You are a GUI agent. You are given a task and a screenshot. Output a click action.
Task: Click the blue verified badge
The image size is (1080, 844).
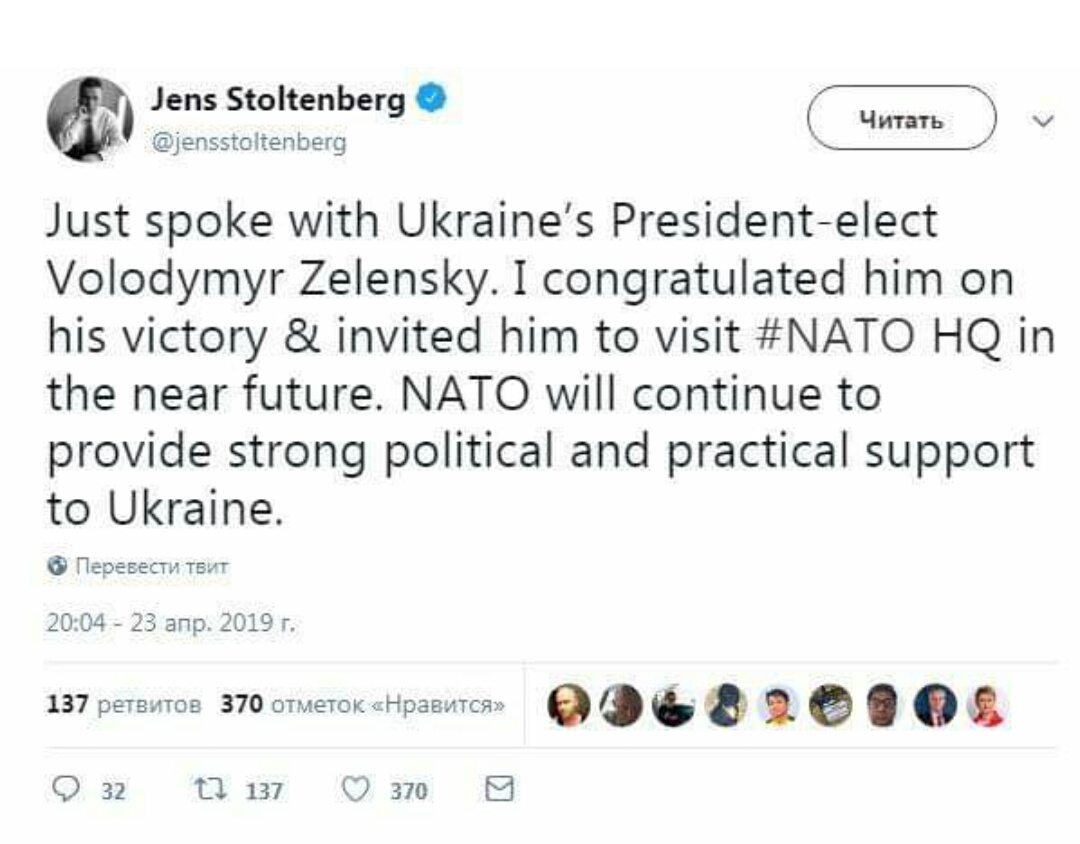(431, 99)
